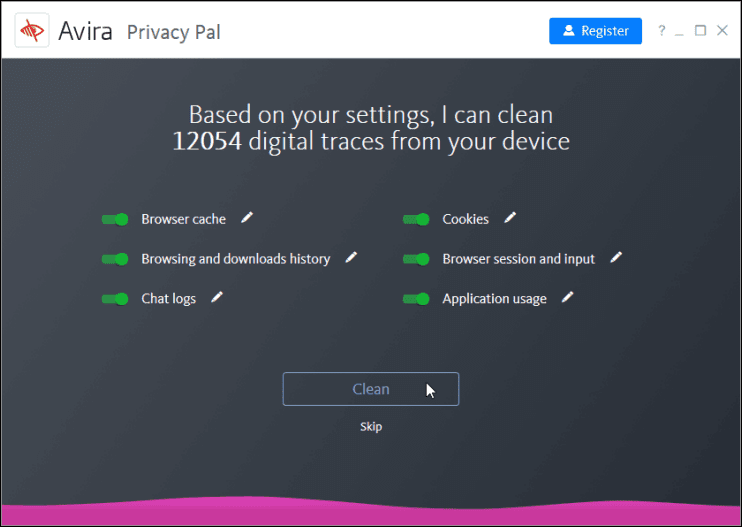Click the blue Register button
Screen dimensions: 742x527
[595, 31]
